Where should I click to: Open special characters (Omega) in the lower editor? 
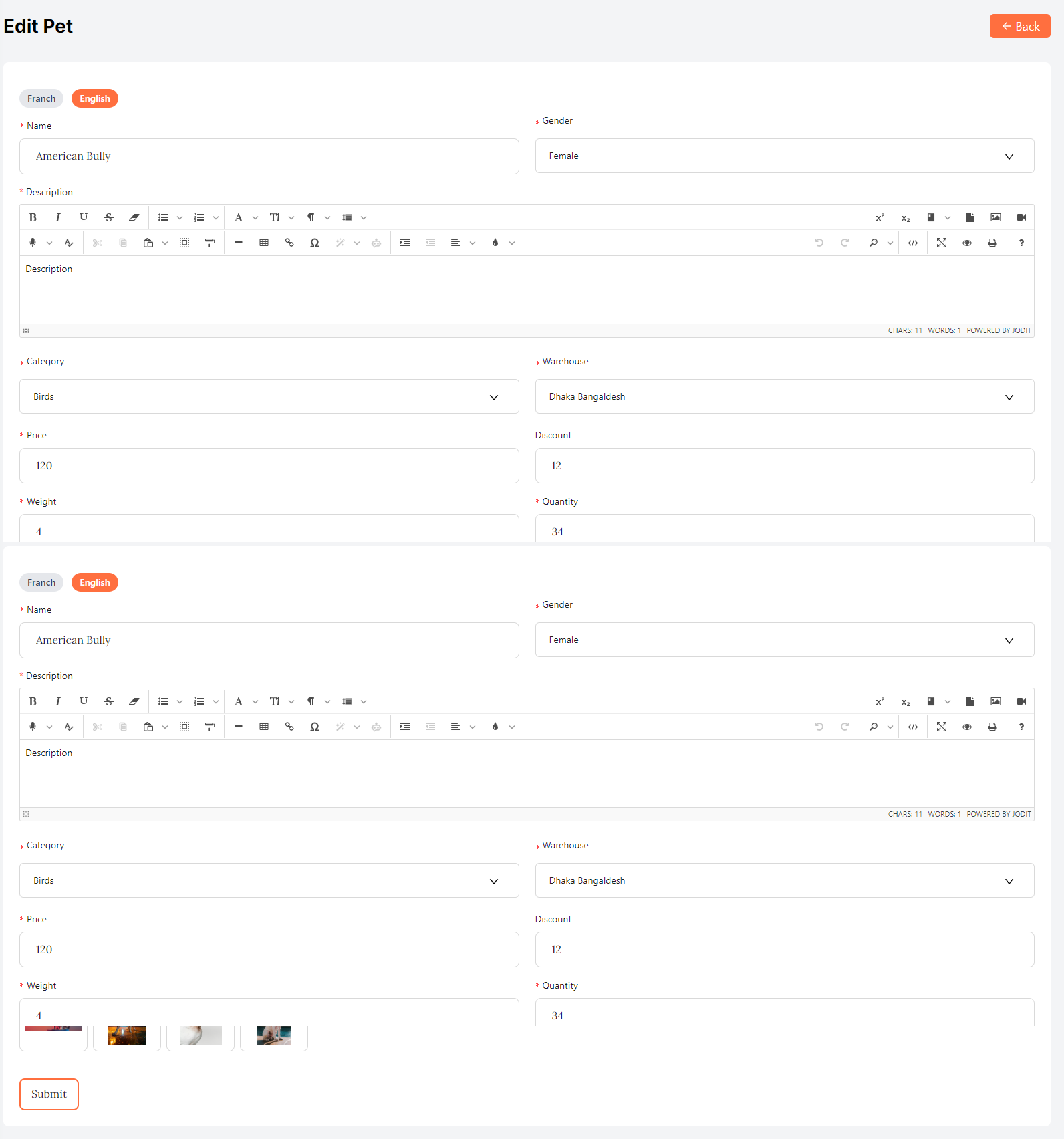[315, 727]
